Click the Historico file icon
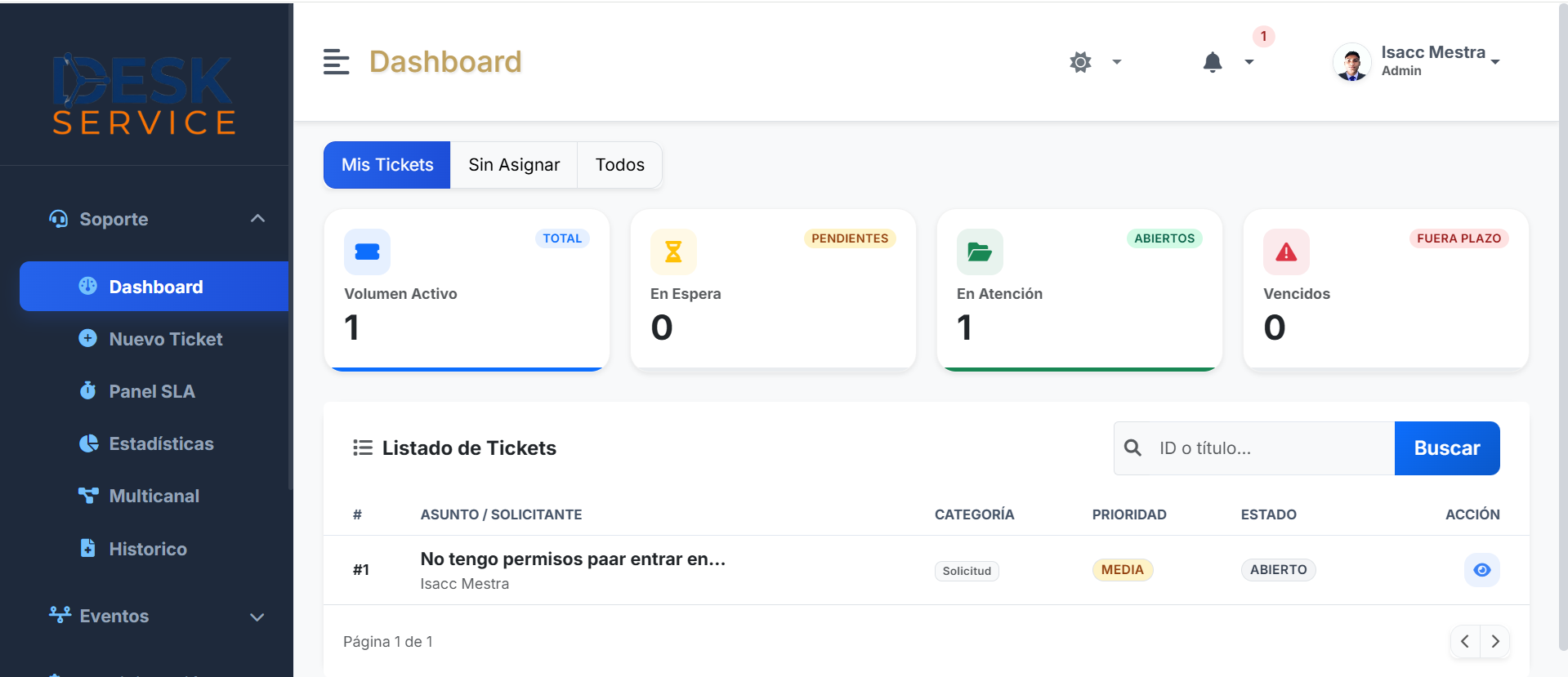Image resolution: width=1568 pixels, height=677 pixels. point(88,548)
